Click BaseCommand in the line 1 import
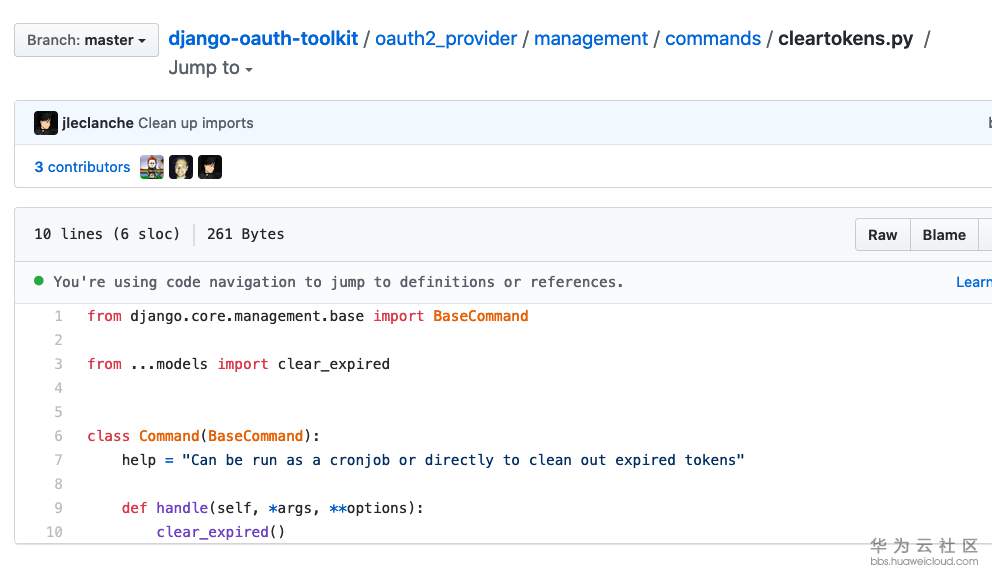Viewport: 992px width, 576px height. pos(480,316)
